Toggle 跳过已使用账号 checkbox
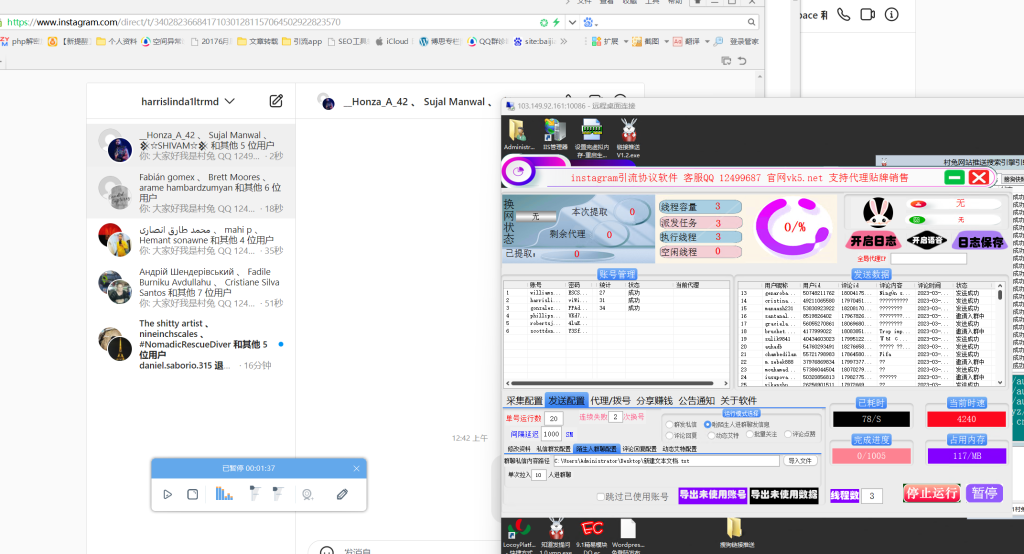The image size is (1024, 554). 600,497
